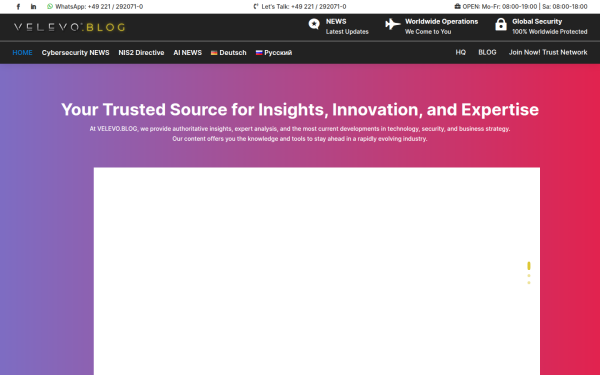This screenshot has width=600, height=375.
Task: Click the briefcase opening hours icon
Action: [x=457, y=7]
